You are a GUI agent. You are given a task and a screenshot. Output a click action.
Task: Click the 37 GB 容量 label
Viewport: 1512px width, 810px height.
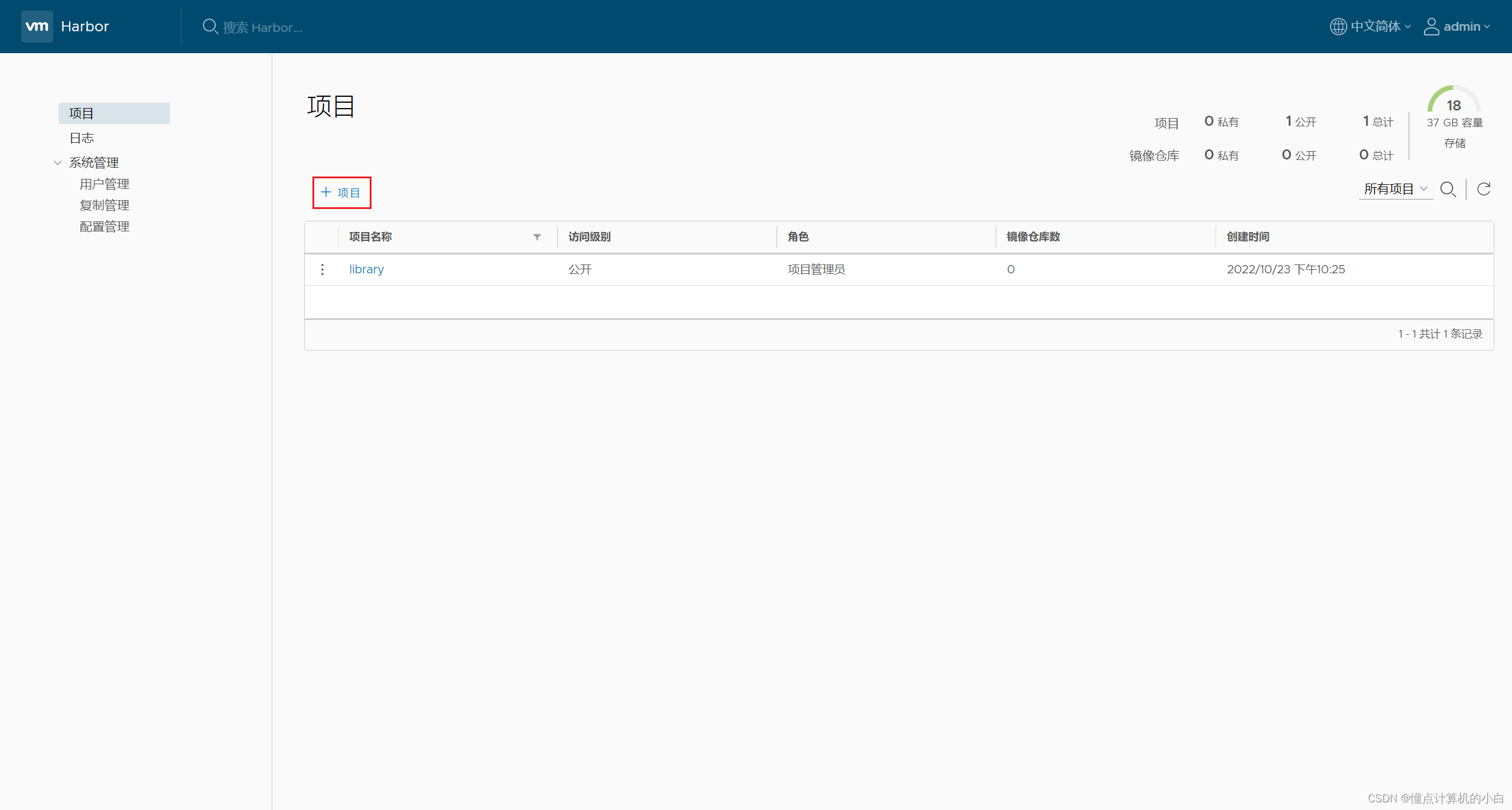1455,123
